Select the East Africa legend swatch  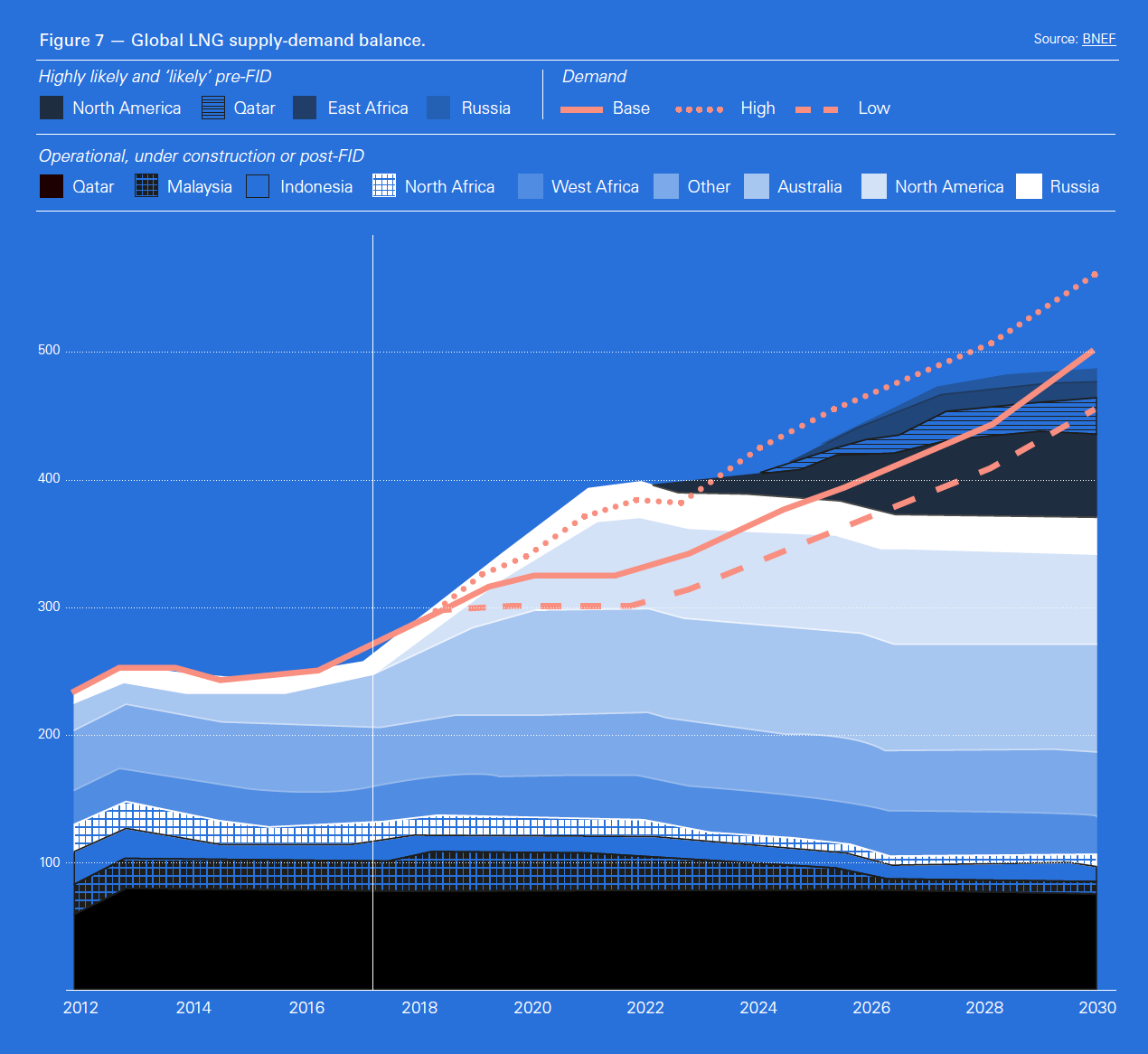click(x=305, y=108)
